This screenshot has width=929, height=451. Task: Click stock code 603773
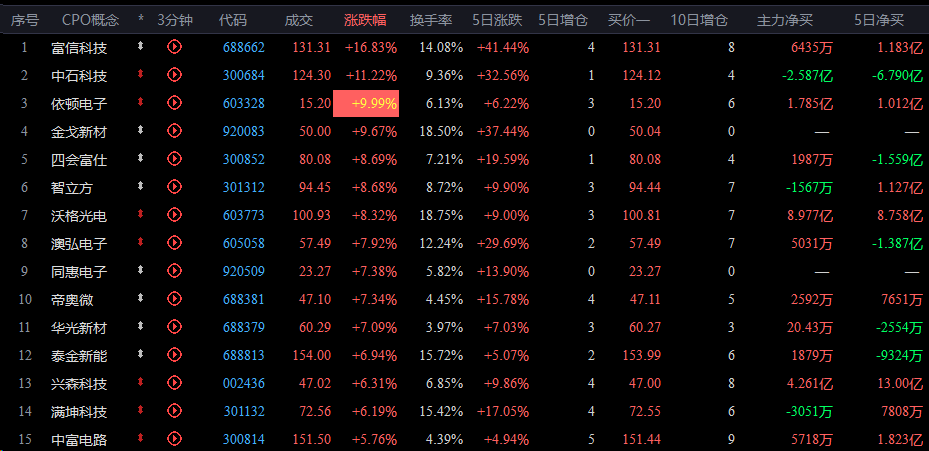coord(244,216)
